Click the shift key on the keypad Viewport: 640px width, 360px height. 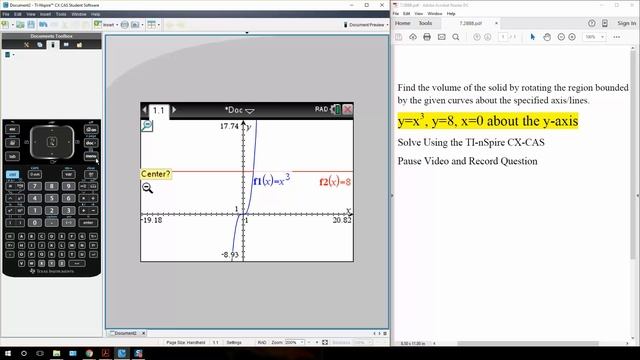click(35, 174)
